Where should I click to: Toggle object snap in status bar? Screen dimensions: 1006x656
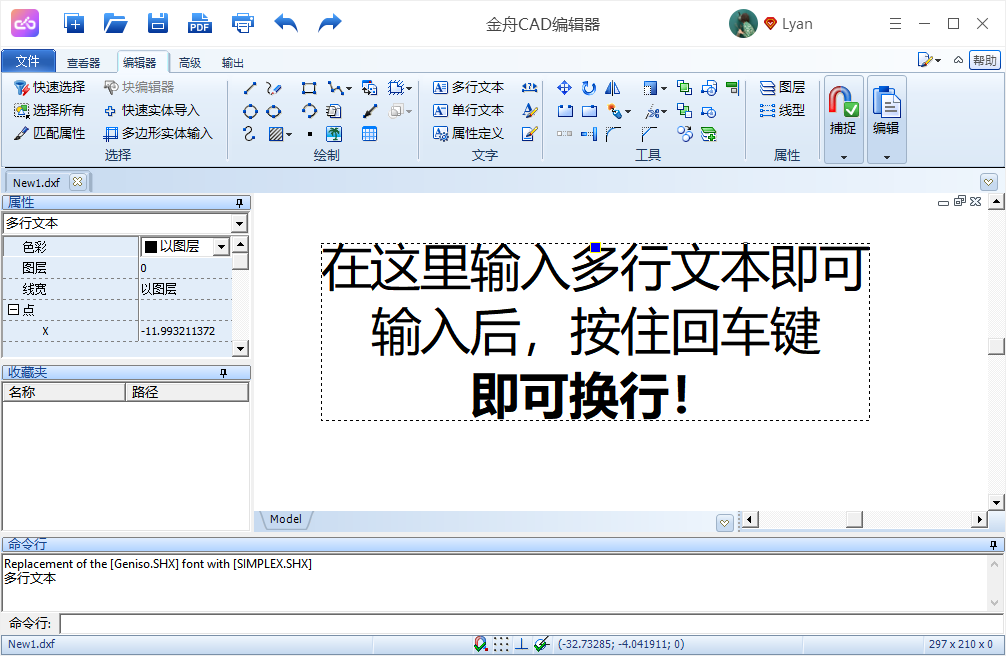point(481,644)
